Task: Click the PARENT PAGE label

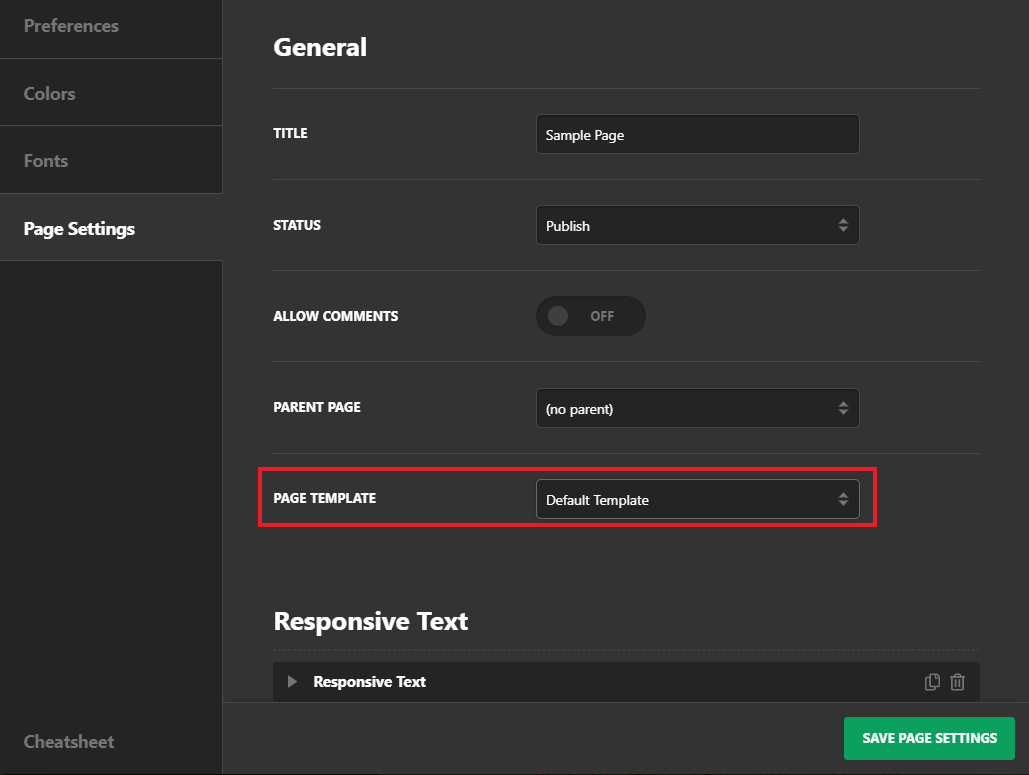Action: point(317,407)
